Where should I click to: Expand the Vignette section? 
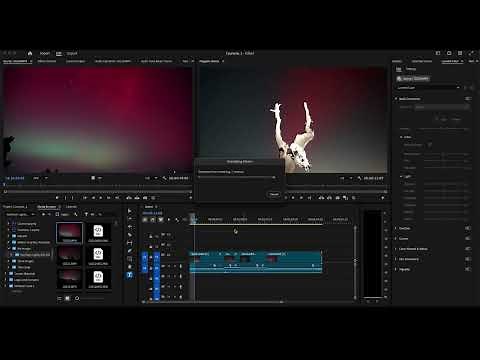396,269
